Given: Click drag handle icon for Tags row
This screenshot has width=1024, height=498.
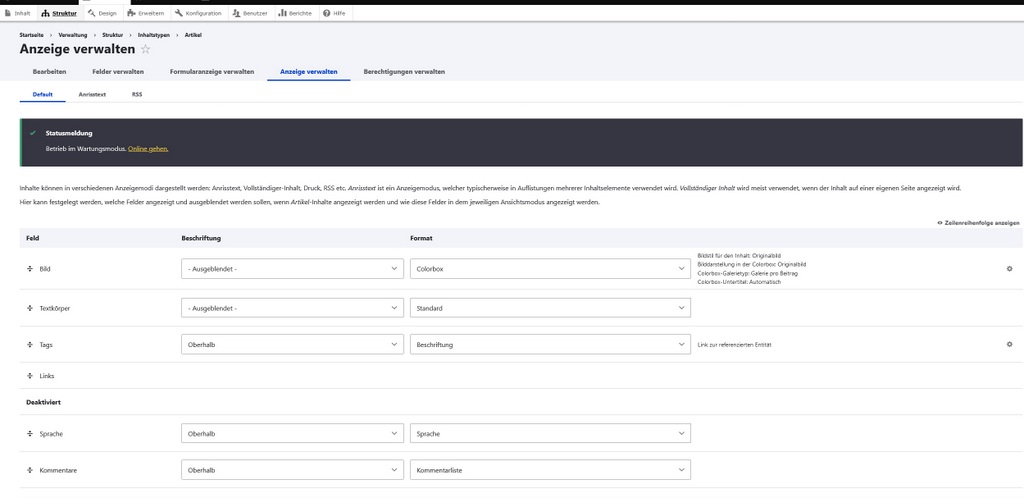Looking at the screenshot, I should click(30, 344).
